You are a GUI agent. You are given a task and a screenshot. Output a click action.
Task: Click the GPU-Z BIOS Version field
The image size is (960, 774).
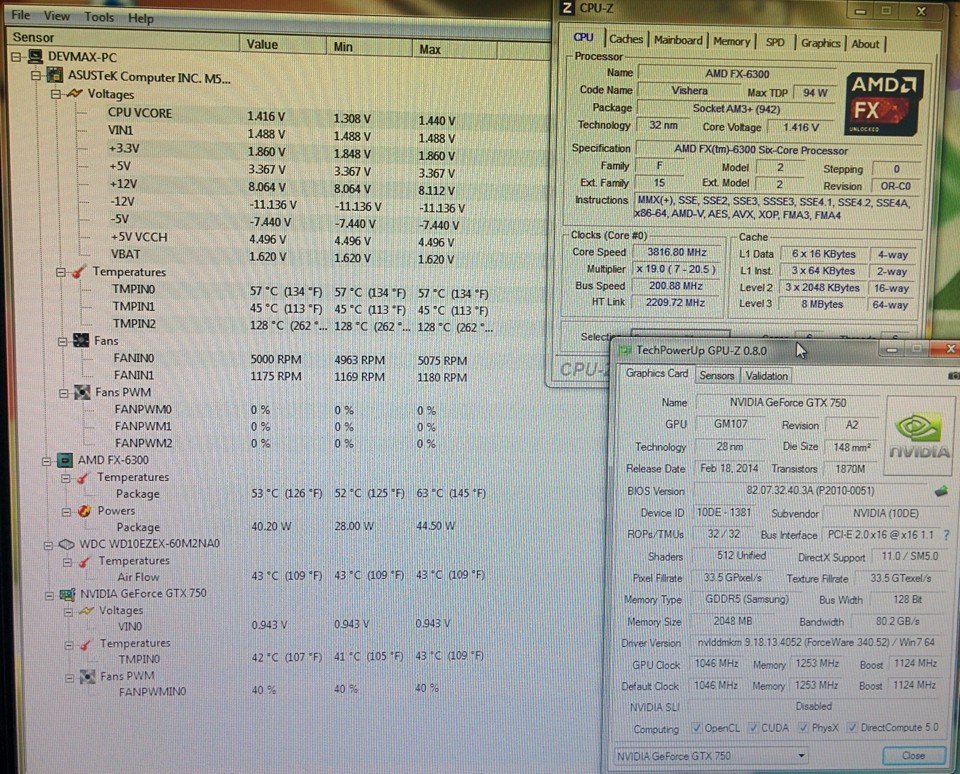(x=810, y=490)
